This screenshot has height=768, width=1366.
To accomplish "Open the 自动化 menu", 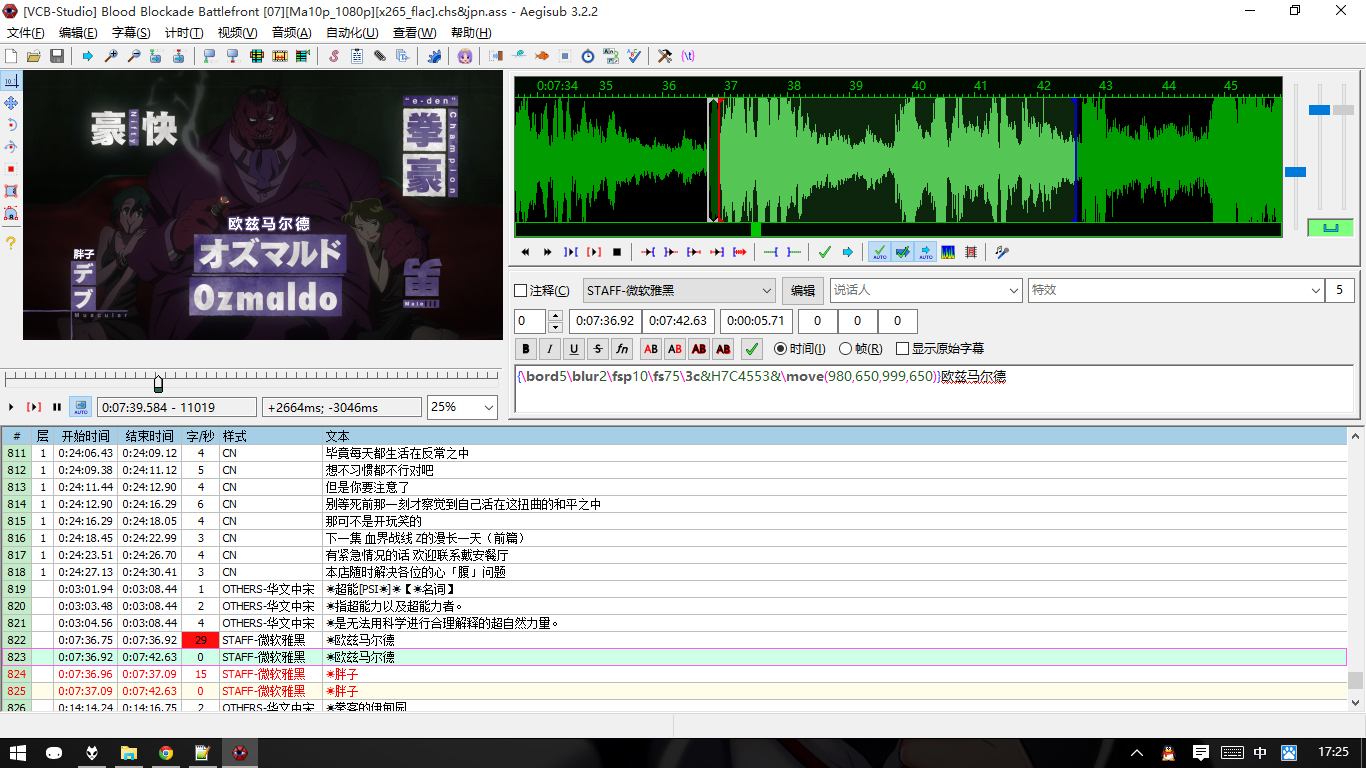I will pyautogui.click(x=352, y=32).
